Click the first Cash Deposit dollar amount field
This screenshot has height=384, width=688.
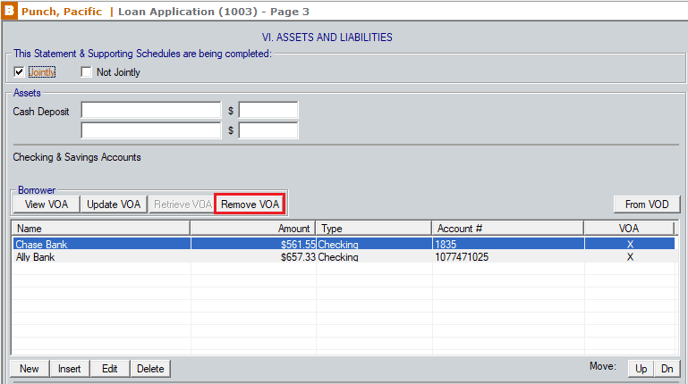(x=269, y=111)
